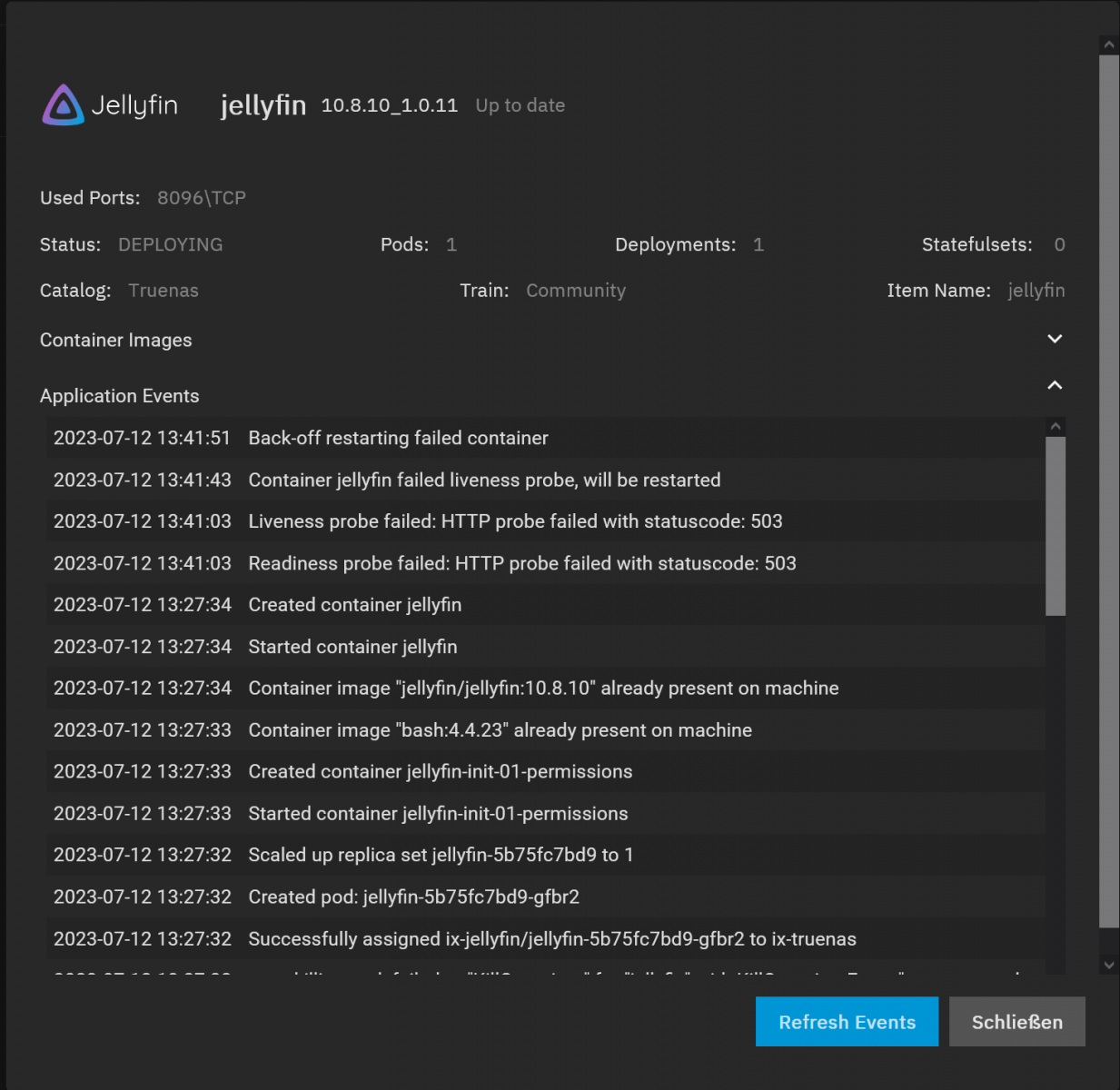This screenshot has width=1120, height=1090.
Task: Click the Jellyfin logo icon
Action: click(x=63, y=105)
